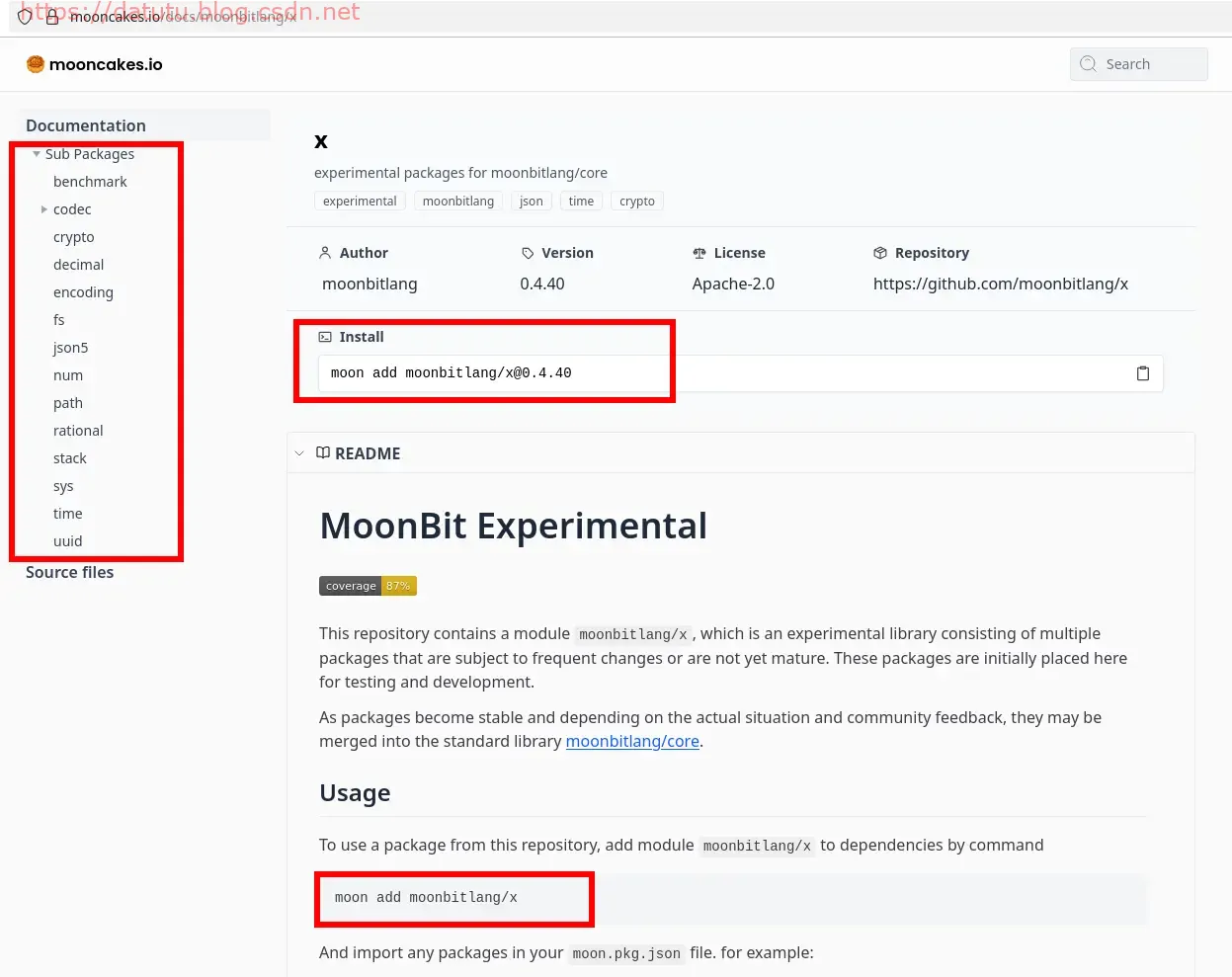Click the experimental tag
This screenshot has height=977, width=1232.
(x=360, y=202)
